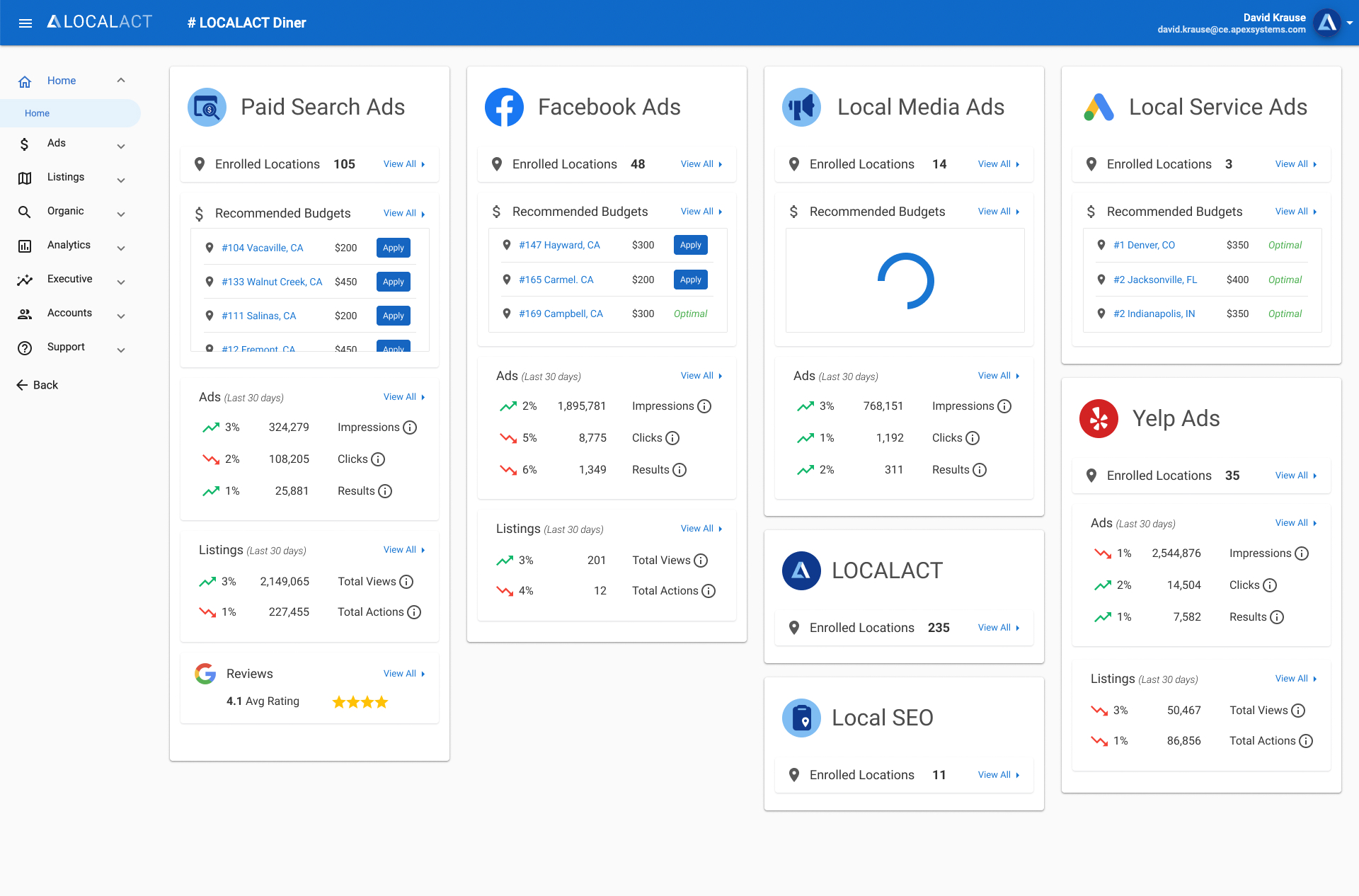Open the #2 Jacksonville, FL location link
Viewport: 1359px width, 896px height.
point(1155,280)
